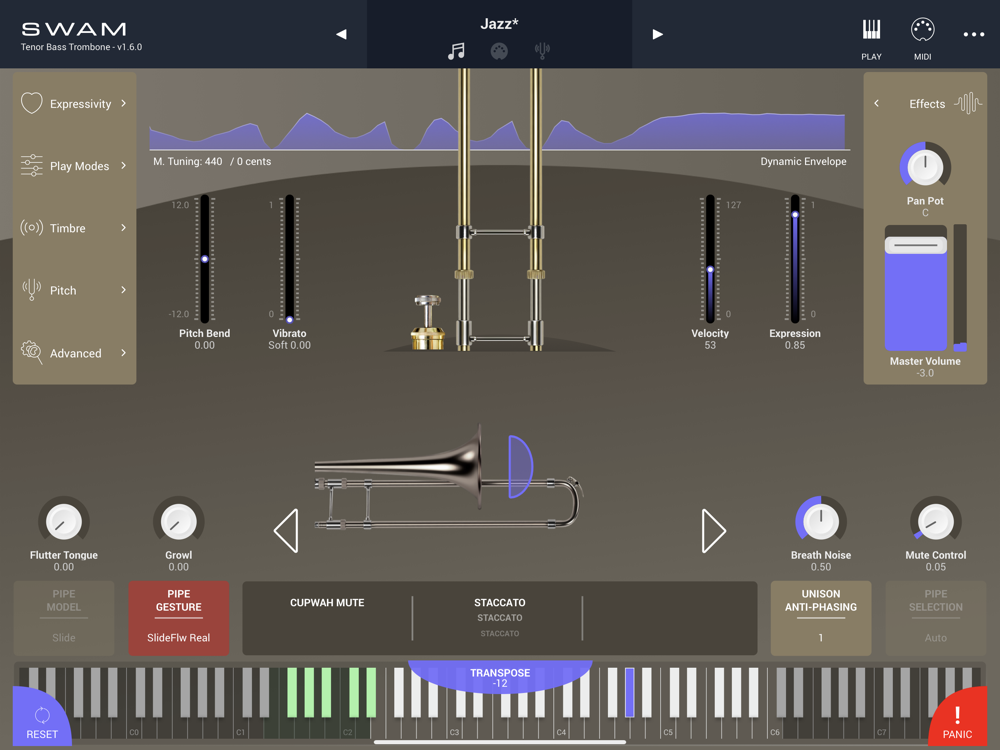Click the Pitch Bend slider handle
Screen dimensions: 1000x750
tap(205, 259)
